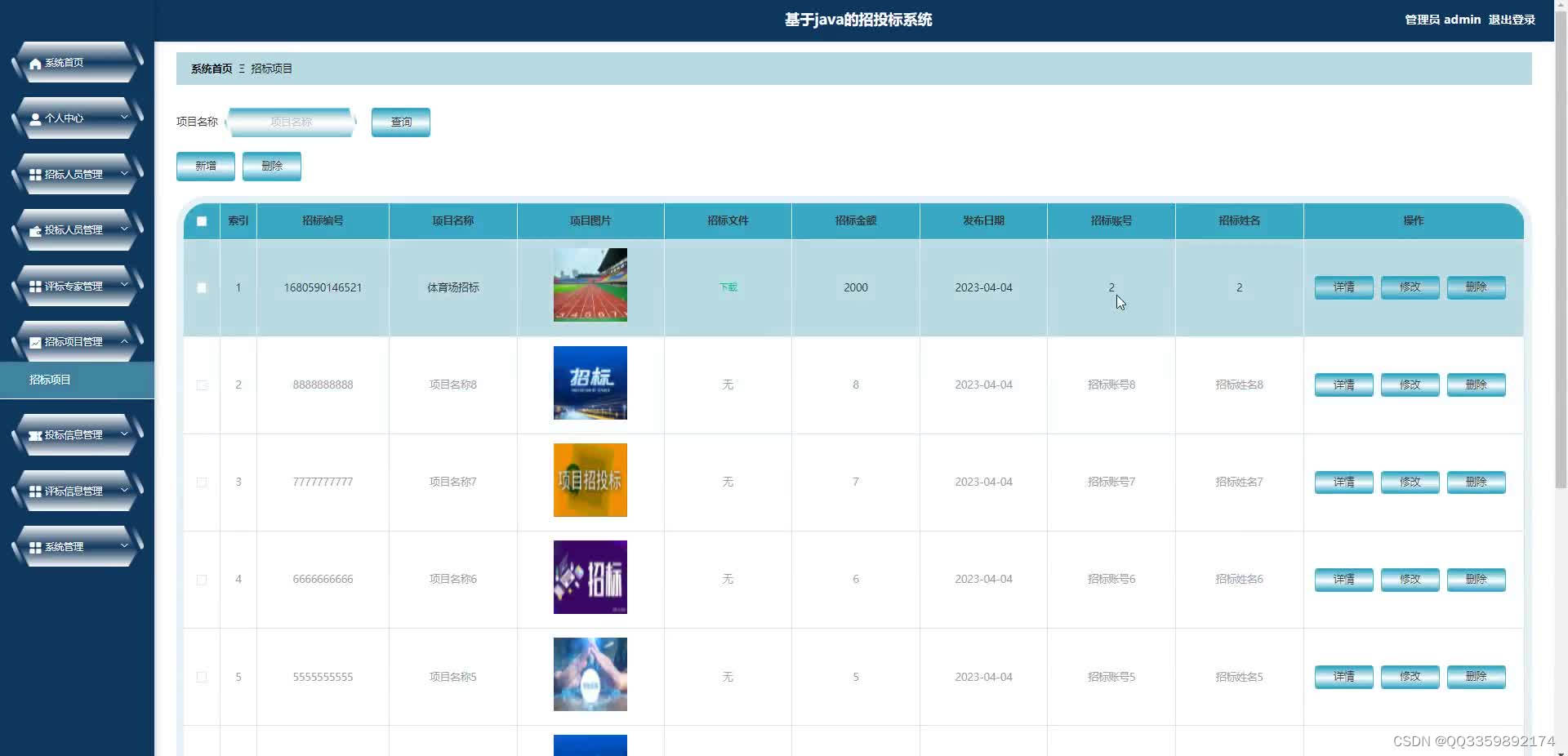1568x756 pixels.
Task: Check the checkbox for row 项目名称6
Action: tap(202, 580)
